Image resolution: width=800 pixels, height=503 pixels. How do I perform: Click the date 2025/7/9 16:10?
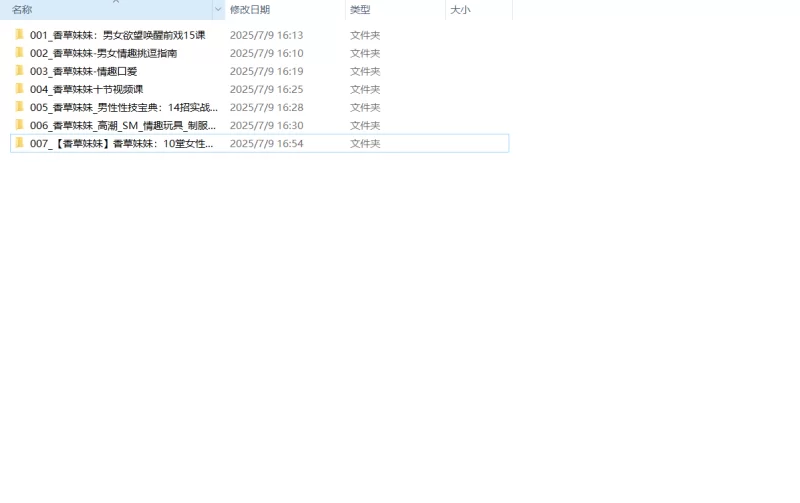pyautogui.click(x=266, y=53)
